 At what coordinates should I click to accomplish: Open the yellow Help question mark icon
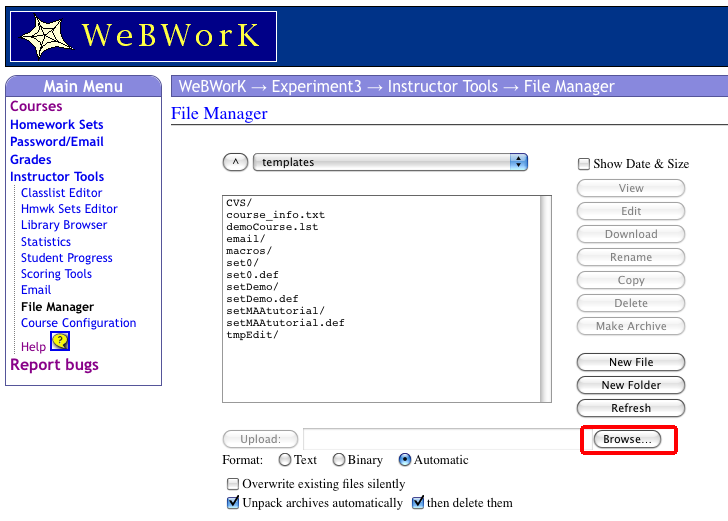point(60,342)
